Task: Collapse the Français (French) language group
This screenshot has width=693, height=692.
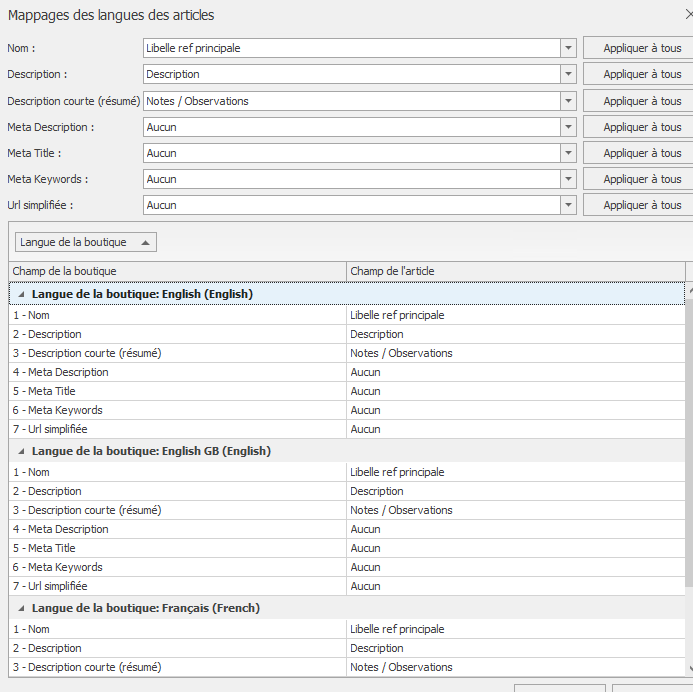Action: tap(21, 608)
